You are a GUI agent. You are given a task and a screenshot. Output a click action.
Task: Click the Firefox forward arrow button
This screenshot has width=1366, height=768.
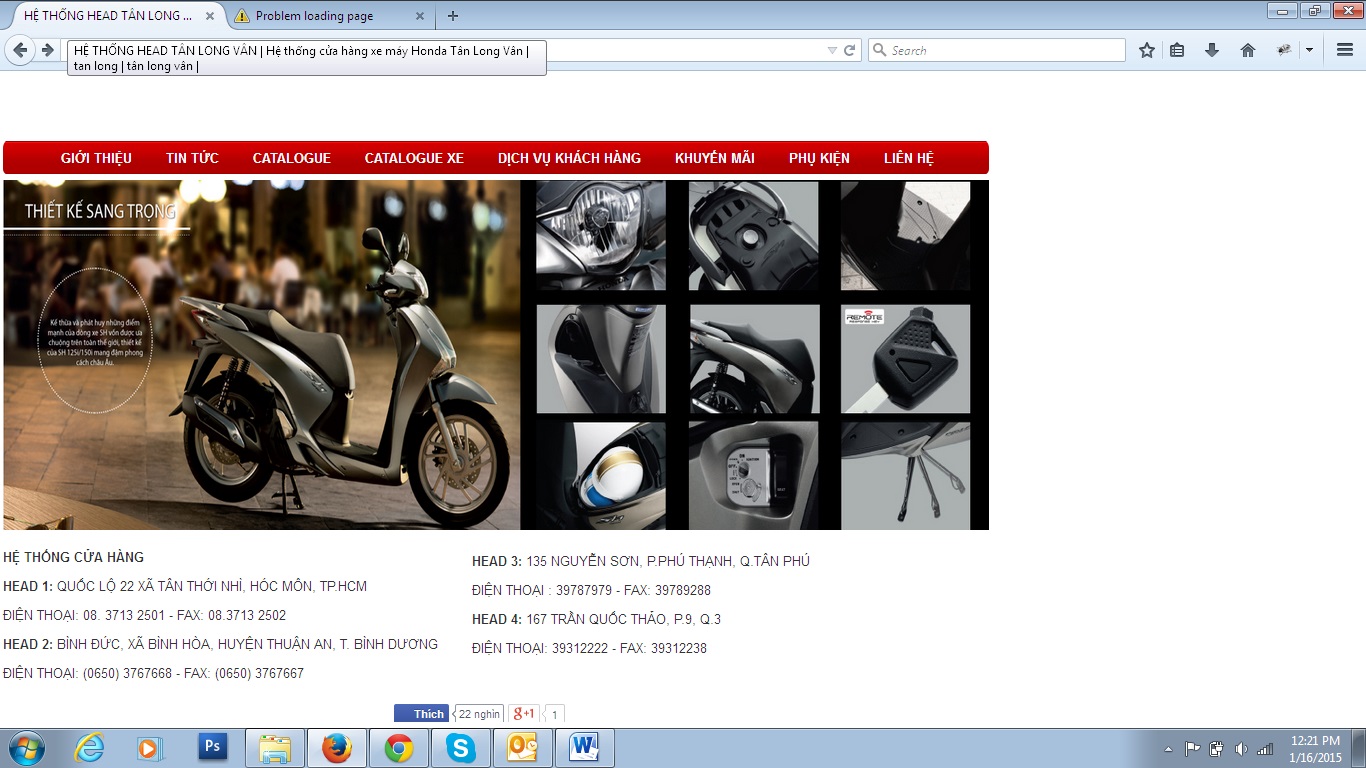click(47, 50)
